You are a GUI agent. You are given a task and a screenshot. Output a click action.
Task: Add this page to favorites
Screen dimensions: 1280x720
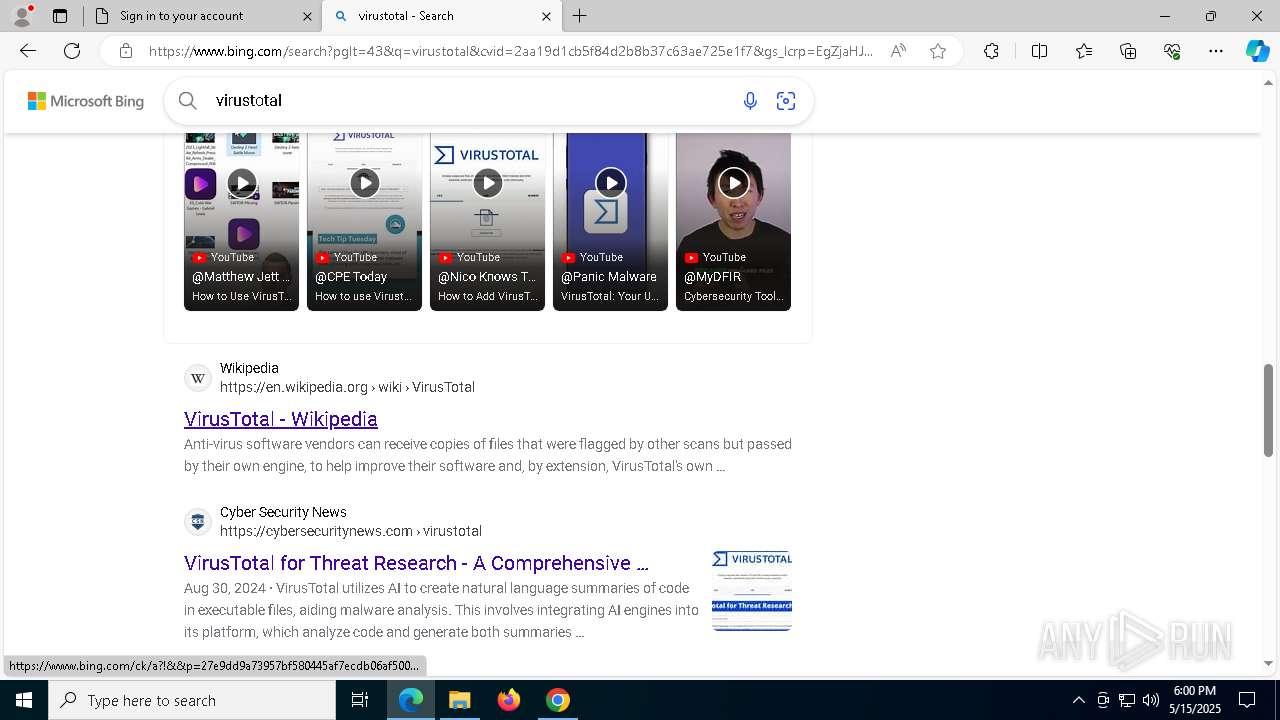pos(938,51)
